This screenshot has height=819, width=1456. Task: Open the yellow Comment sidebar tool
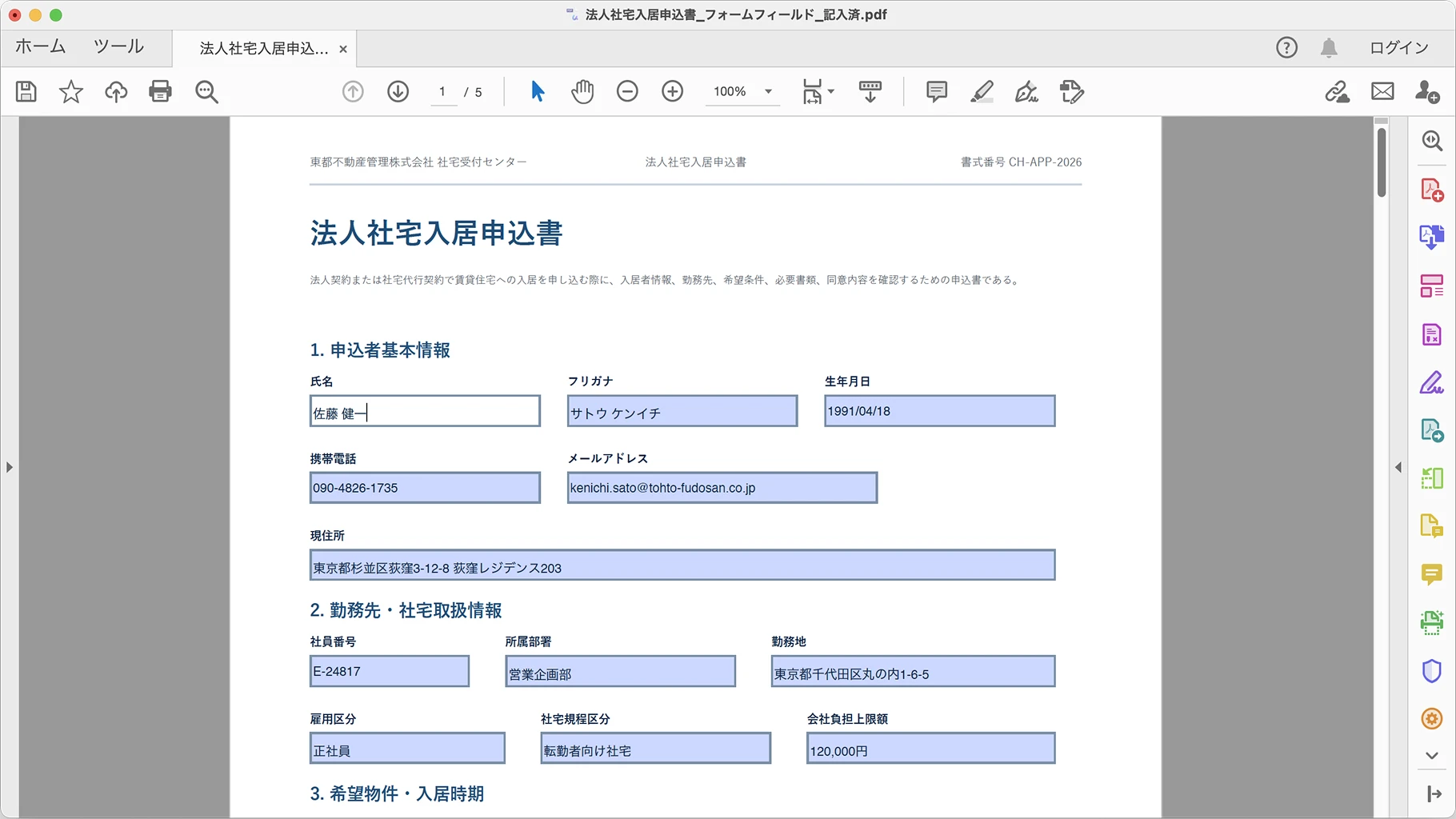[1432, 574]
